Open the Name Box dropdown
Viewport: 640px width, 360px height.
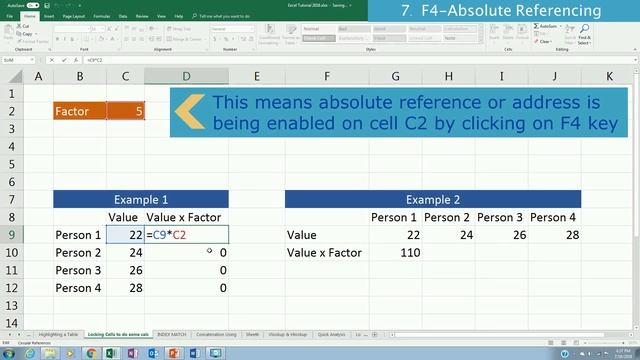pyautogui.click(x=32, y=60)
